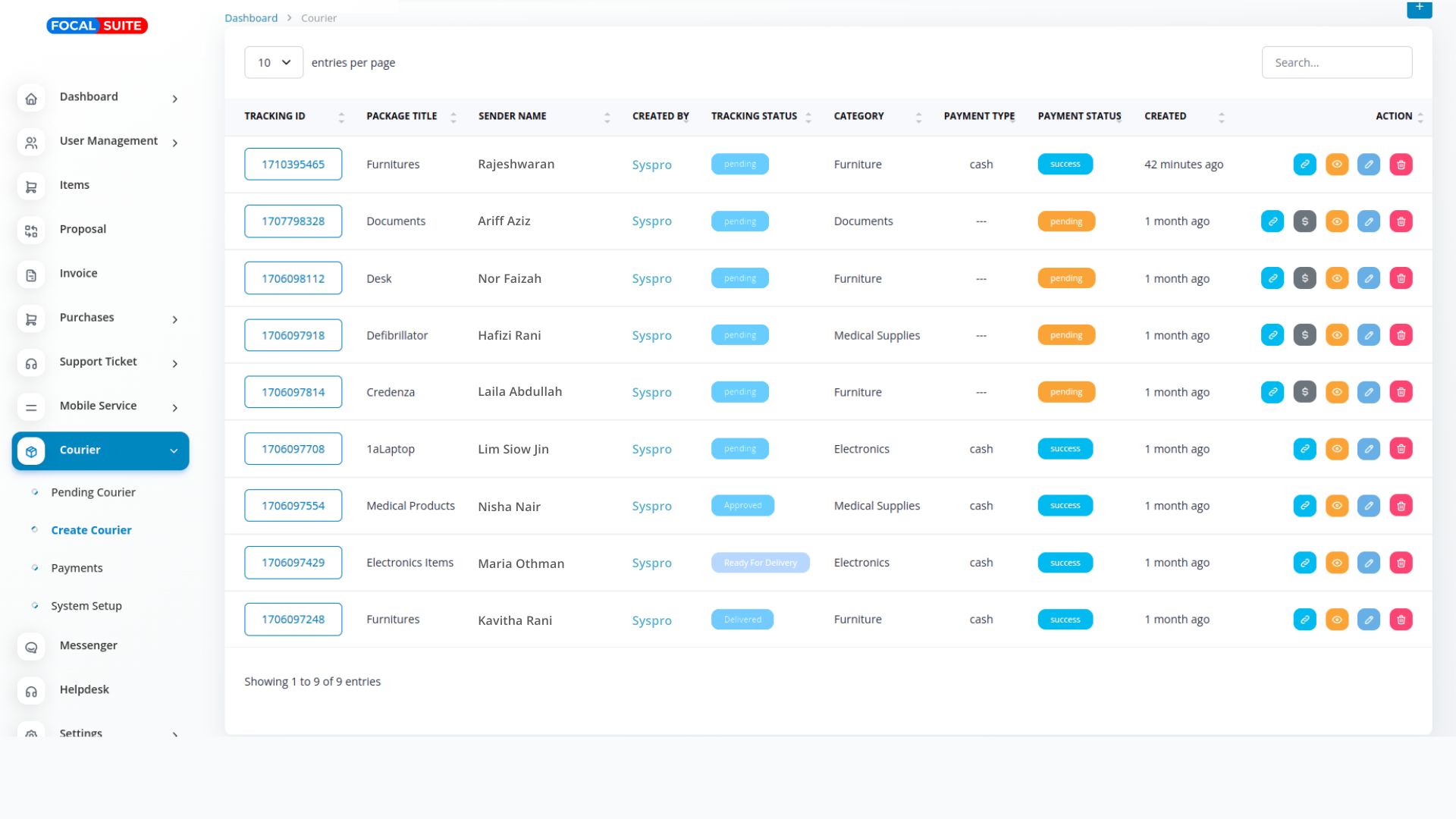Click the dollar payment icon for Laila Abdullah

(x=1304, y=392)
